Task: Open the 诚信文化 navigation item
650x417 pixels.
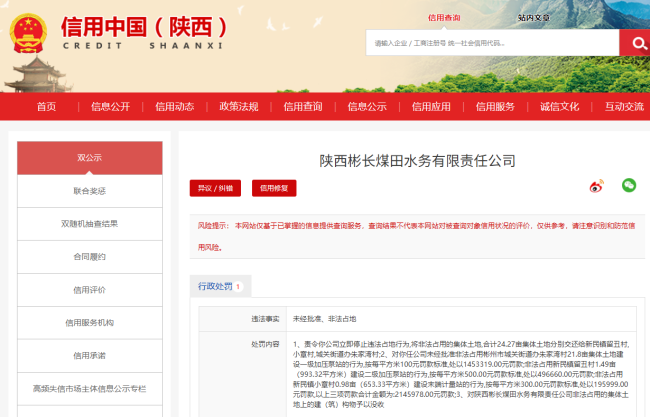Action: tap(559, 107)
